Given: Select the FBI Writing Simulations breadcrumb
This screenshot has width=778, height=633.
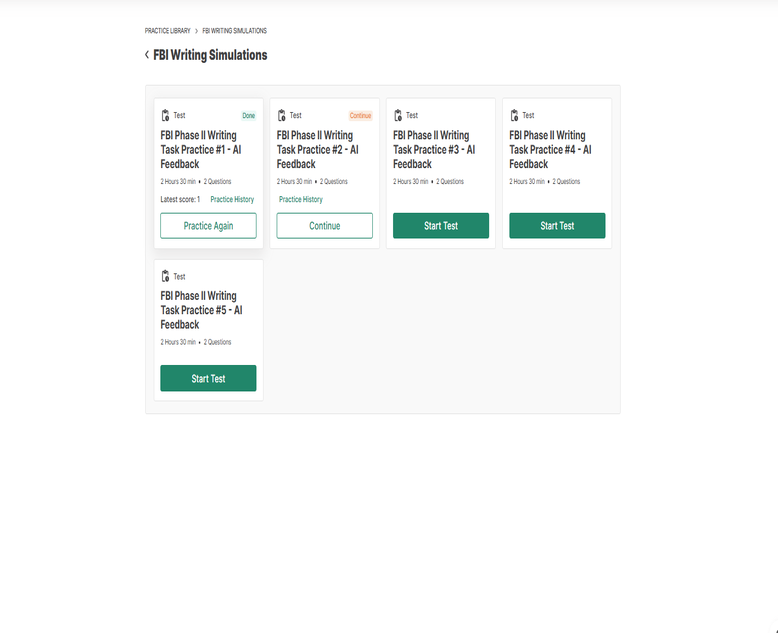Looking at the screenshot, I should click(235, 31).
